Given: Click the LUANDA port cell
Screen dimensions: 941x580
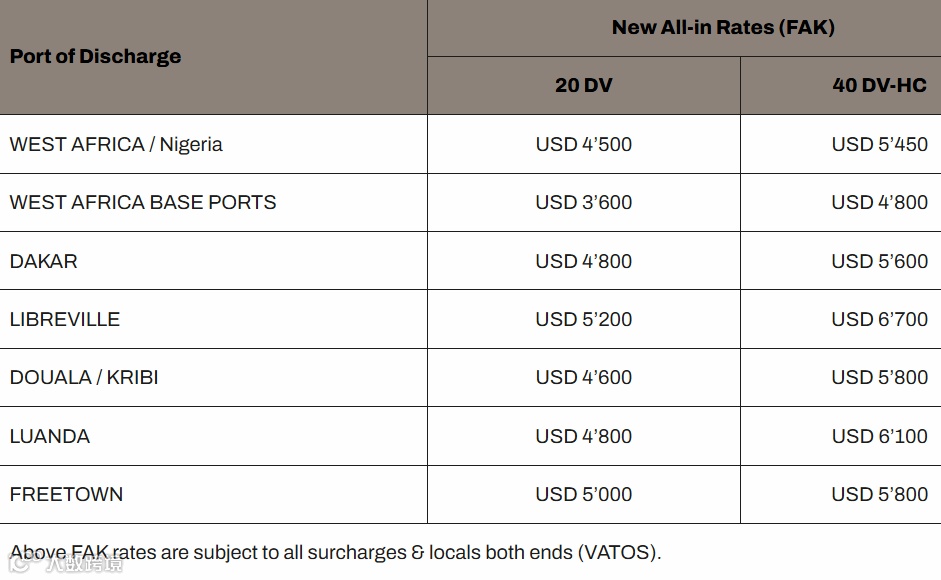Looking at the screenshot, I should tap(50, 436).
